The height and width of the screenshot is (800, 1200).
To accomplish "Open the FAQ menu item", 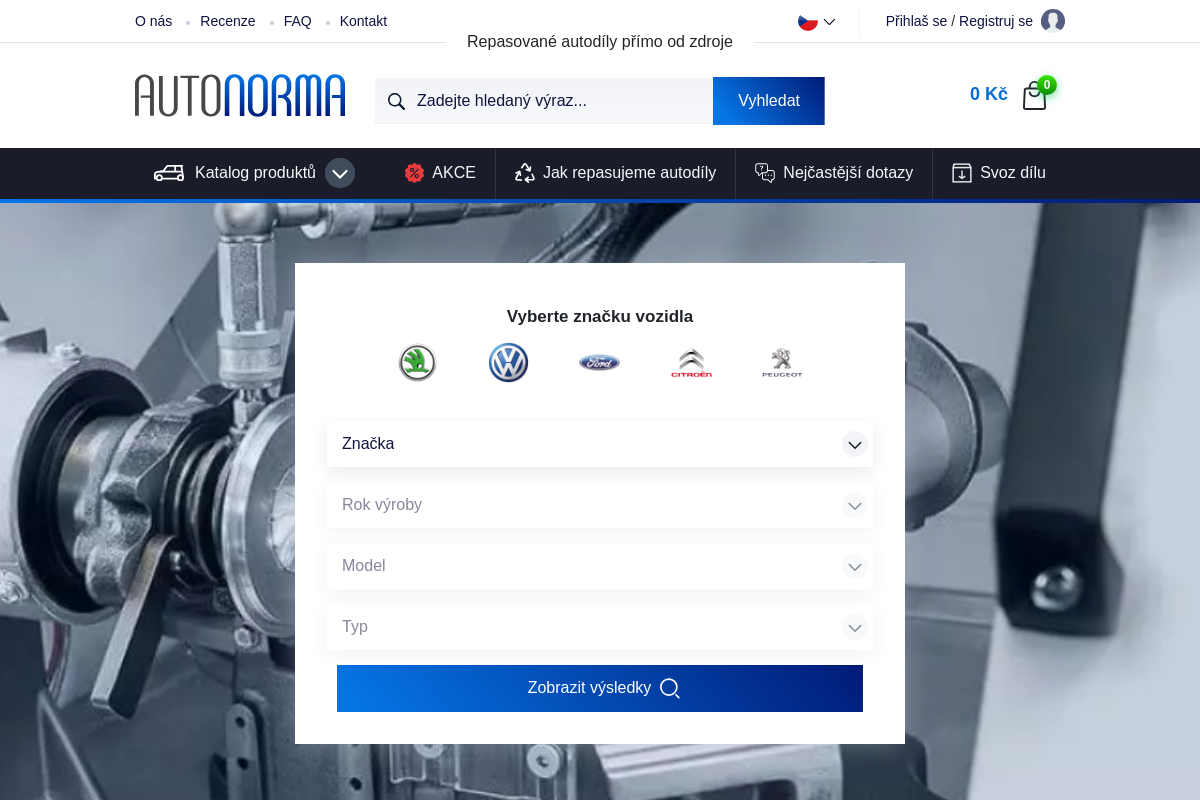I will pos(297,20).
